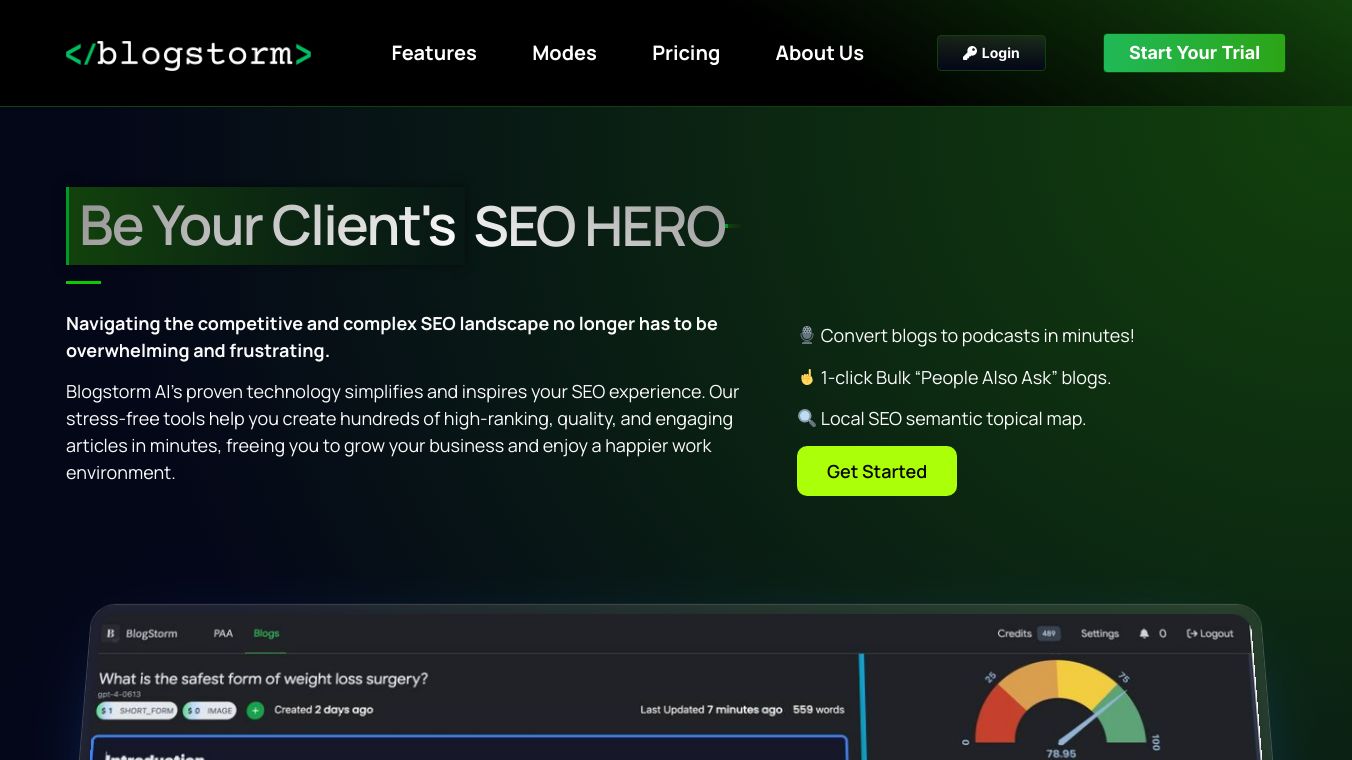
Task: Select the Blogs tab in dashboard preview
Action: (266, 633)
